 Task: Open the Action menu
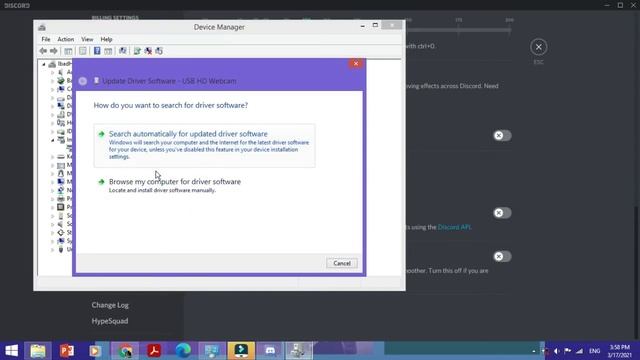coord(66,40)
